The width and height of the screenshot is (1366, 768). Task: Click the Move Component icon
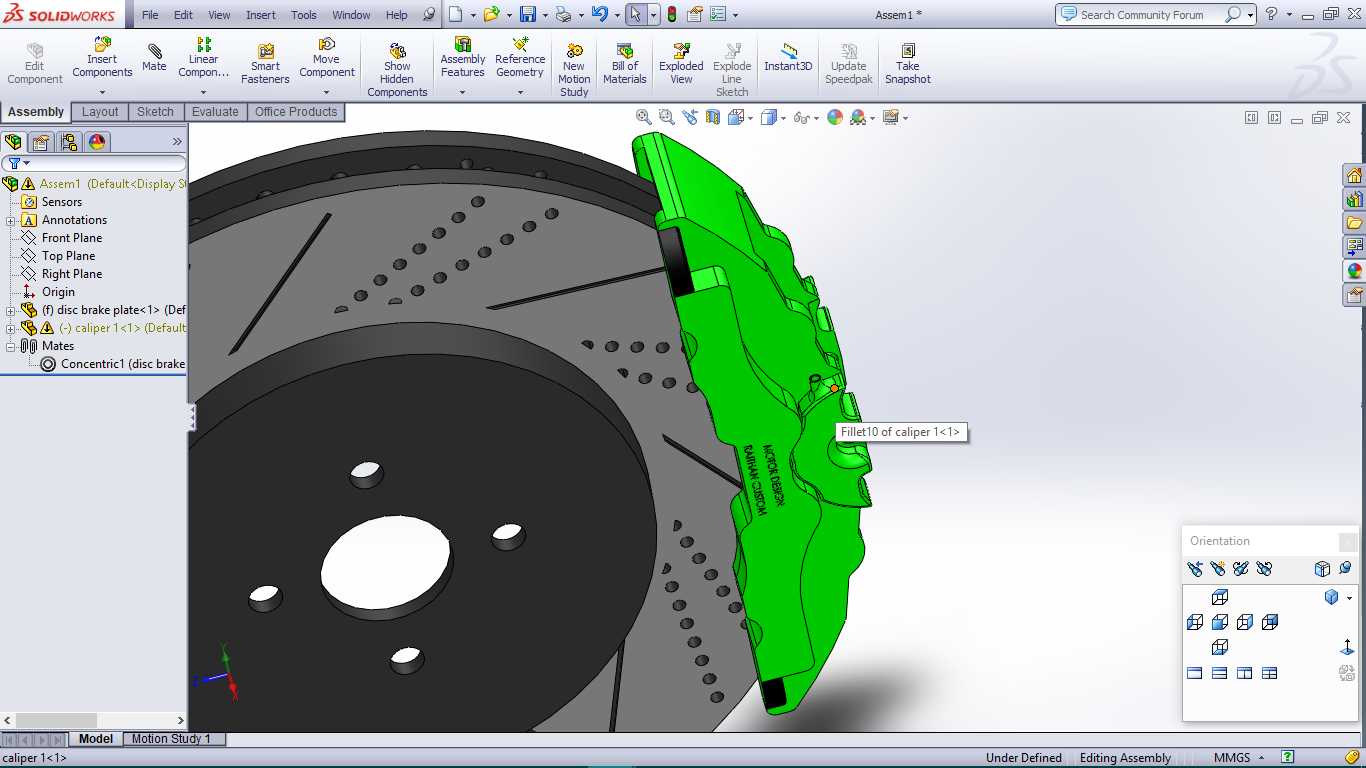tap(327, 44)
